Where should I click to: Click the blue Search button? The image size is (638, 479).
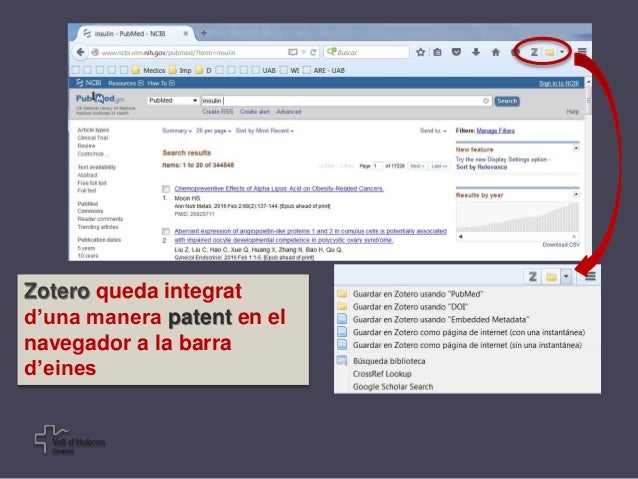coord(507,101)
